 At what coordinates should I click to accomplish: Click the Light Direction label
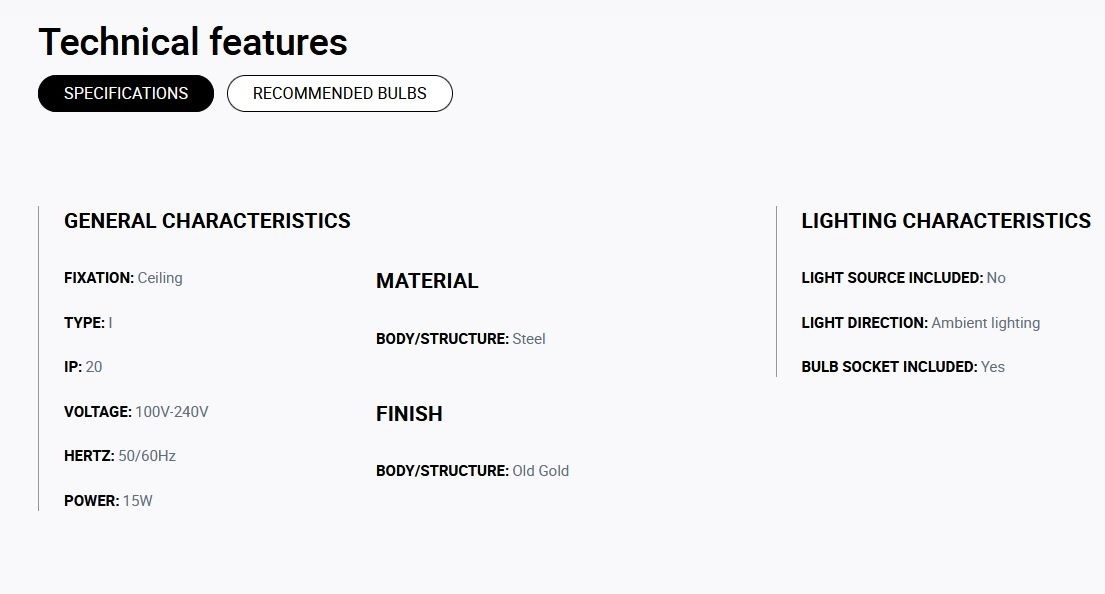pos(865,323)
